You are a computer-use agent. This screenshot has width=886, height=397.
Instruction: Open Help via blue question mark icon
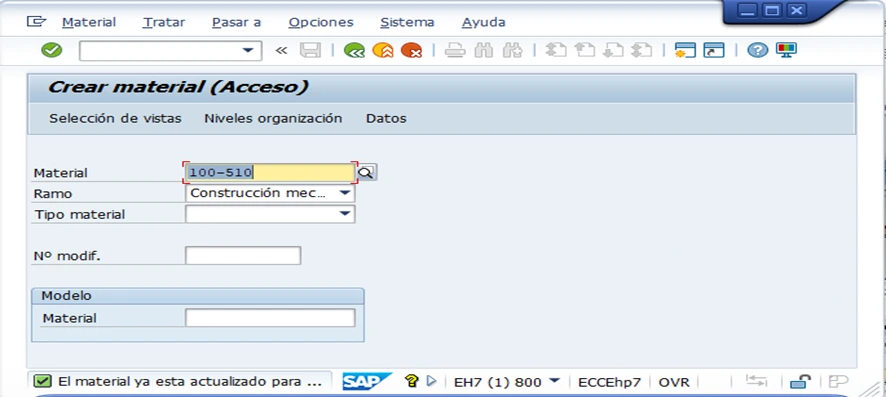tap(758, 50)
